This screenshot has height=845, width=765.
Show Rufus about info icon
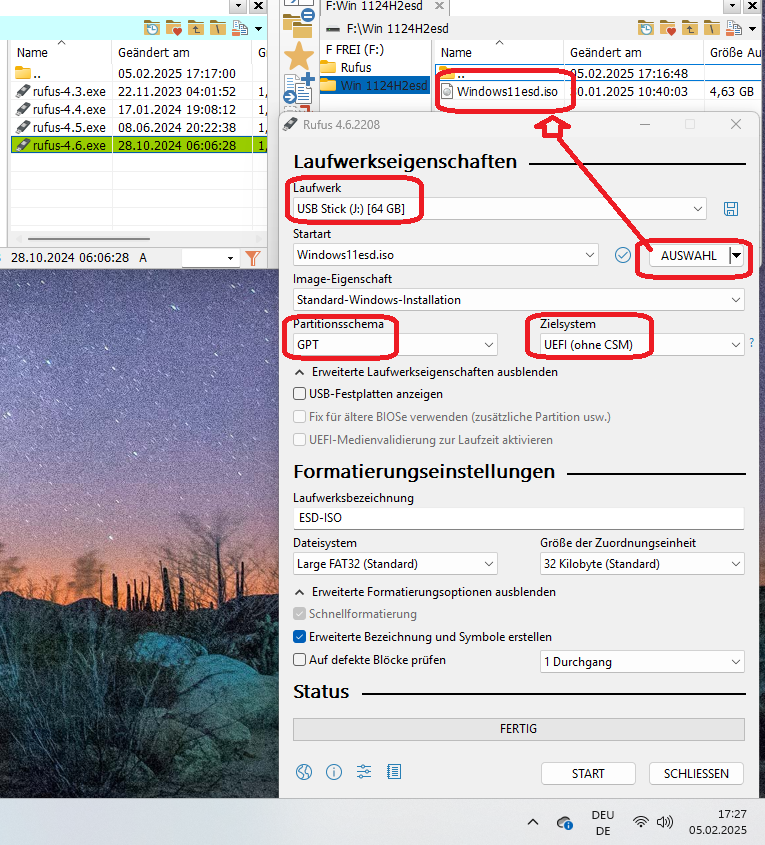pos(334,772)
